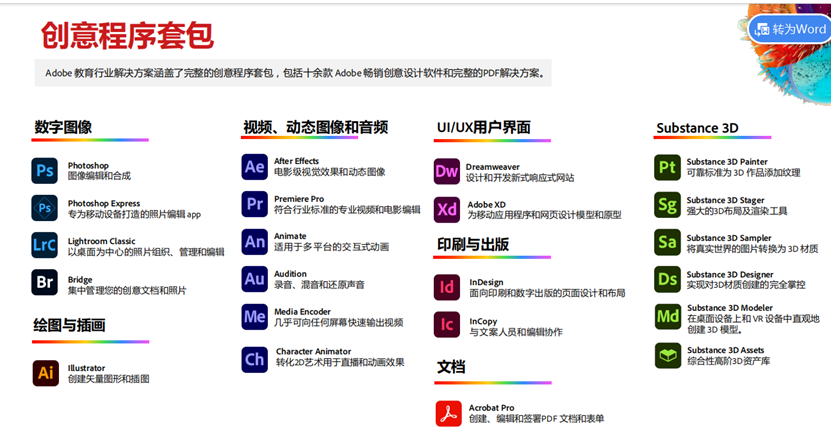
Task: Select the 'Adobe XD' name text
Action: click(487, 204)
